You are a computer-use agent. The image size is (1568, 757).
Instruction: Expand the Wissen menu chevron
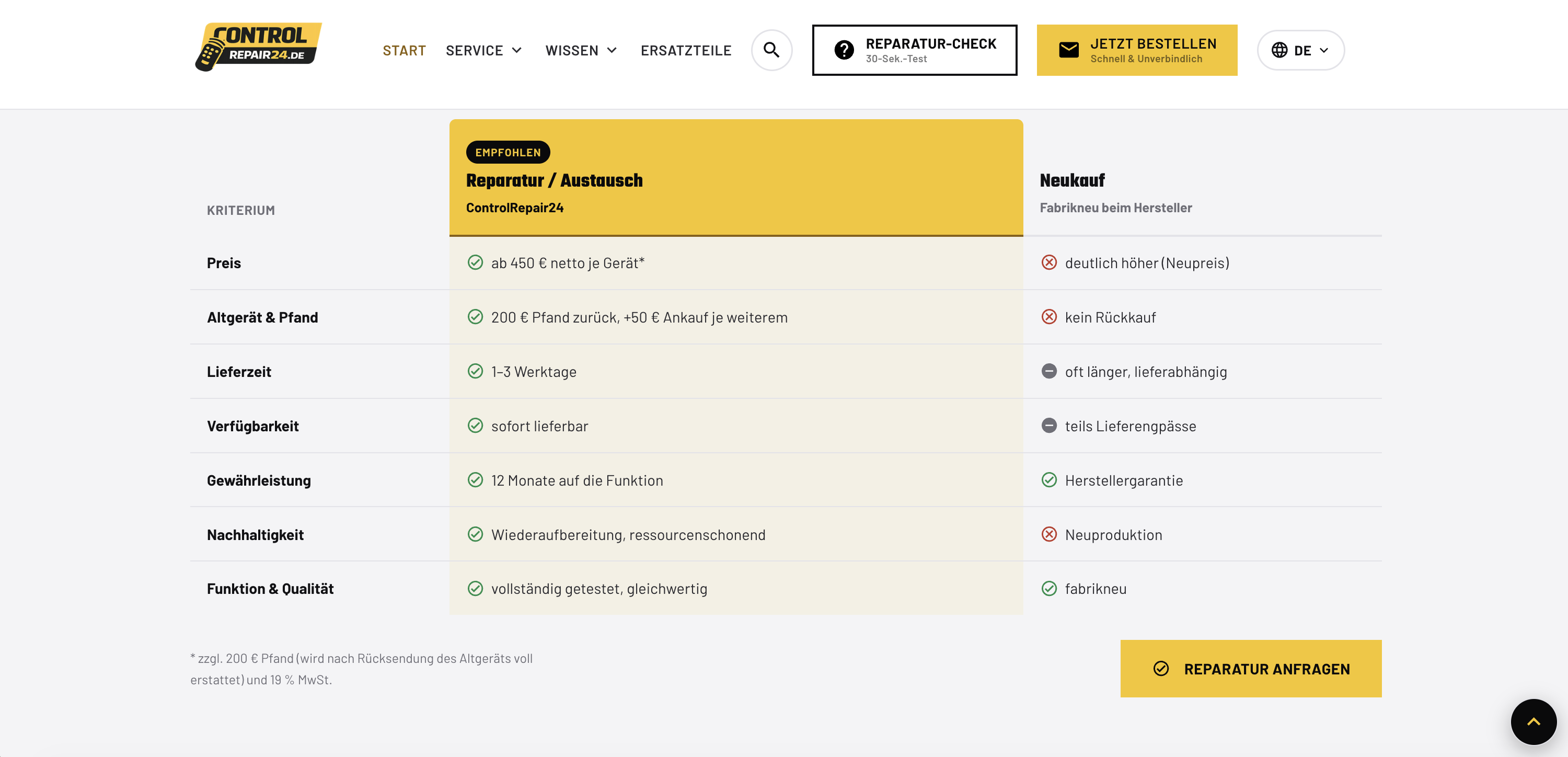coord(612,50)
